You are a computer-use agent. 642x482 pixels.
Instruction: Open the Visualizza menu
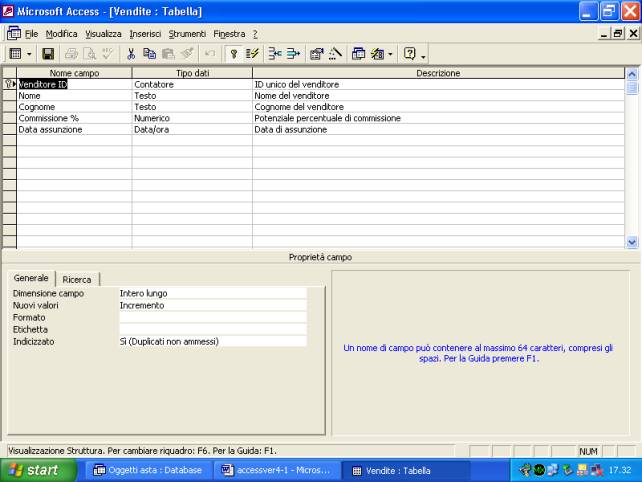[103, 34]
